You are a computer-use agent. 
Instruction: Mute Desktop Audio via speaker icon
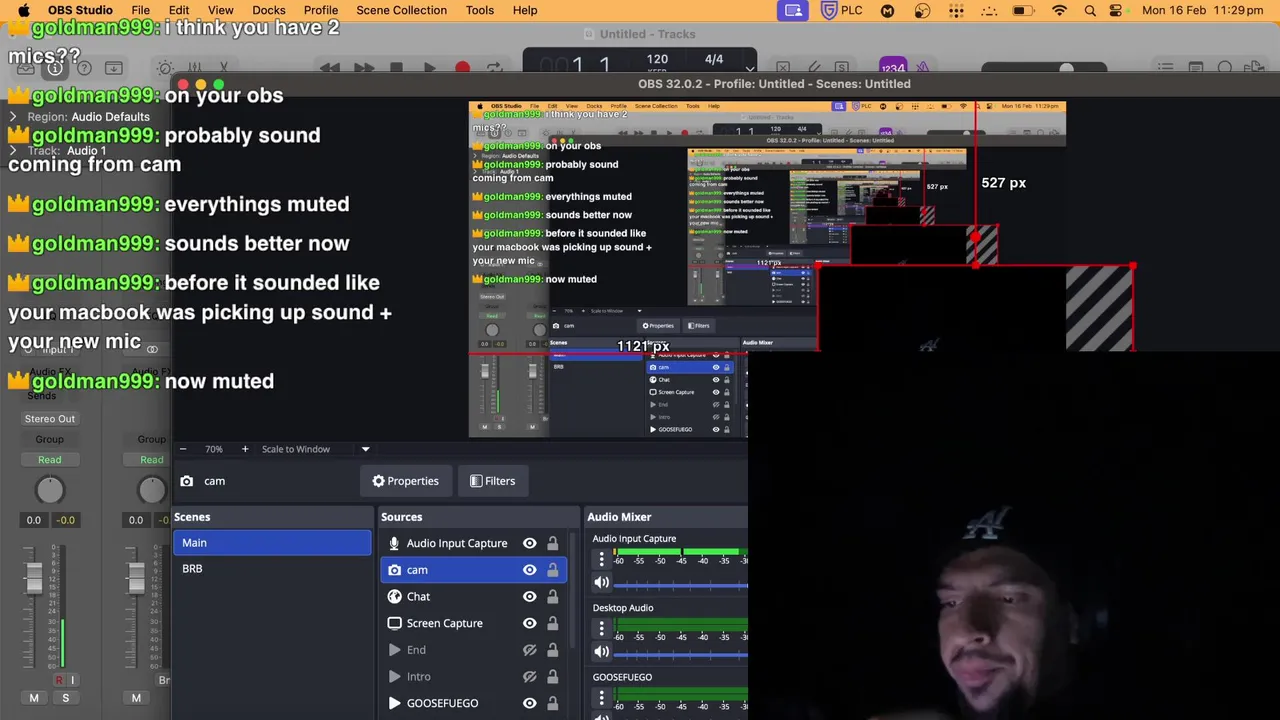601,651
